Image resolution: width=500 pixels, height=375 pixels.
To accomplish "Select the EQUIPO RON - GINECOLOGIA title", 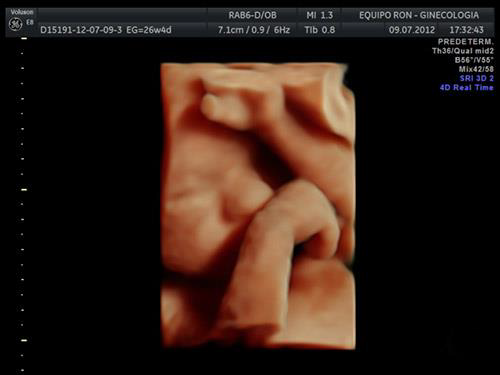I will (x=419, y=15).
